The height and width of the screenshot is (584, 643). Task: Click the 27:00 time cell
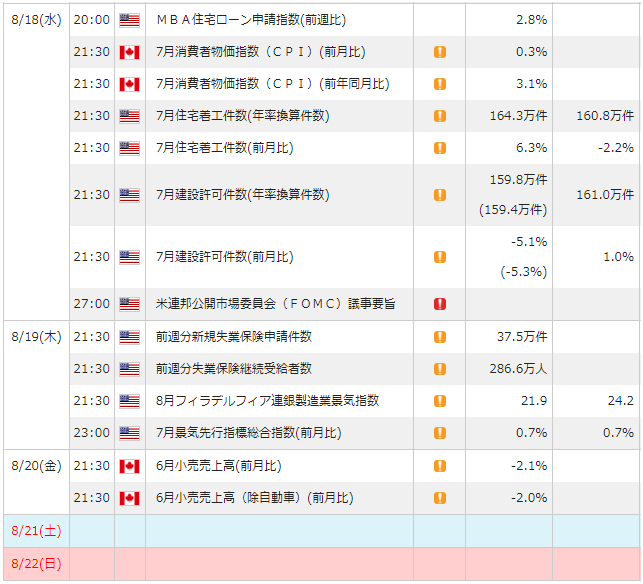92,304
